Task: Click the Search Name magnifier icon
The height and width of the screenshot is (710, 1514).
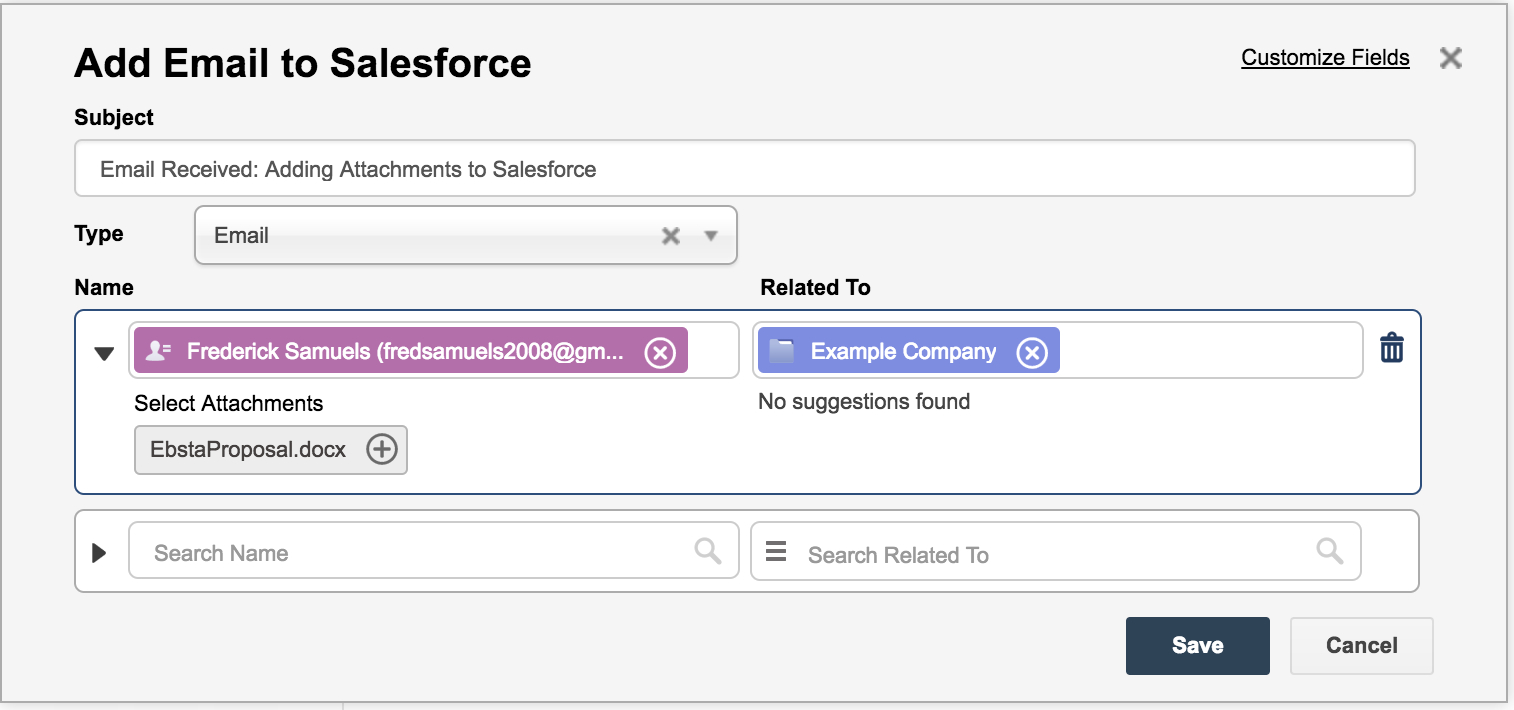Action: click(708, 551)
